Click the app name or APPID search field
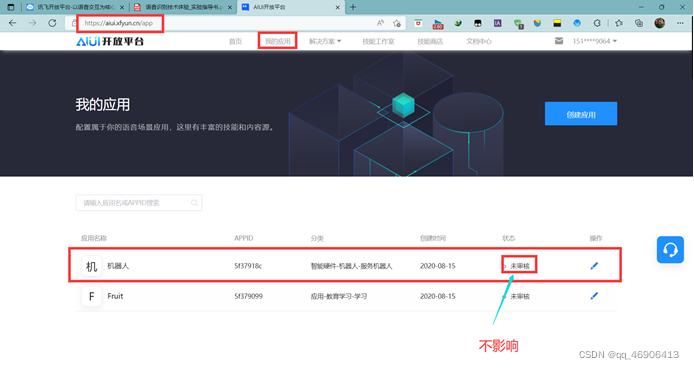Image resolution: width=694 pixels, height=369 pixels. pyautogui.click(x=139, y=203)
